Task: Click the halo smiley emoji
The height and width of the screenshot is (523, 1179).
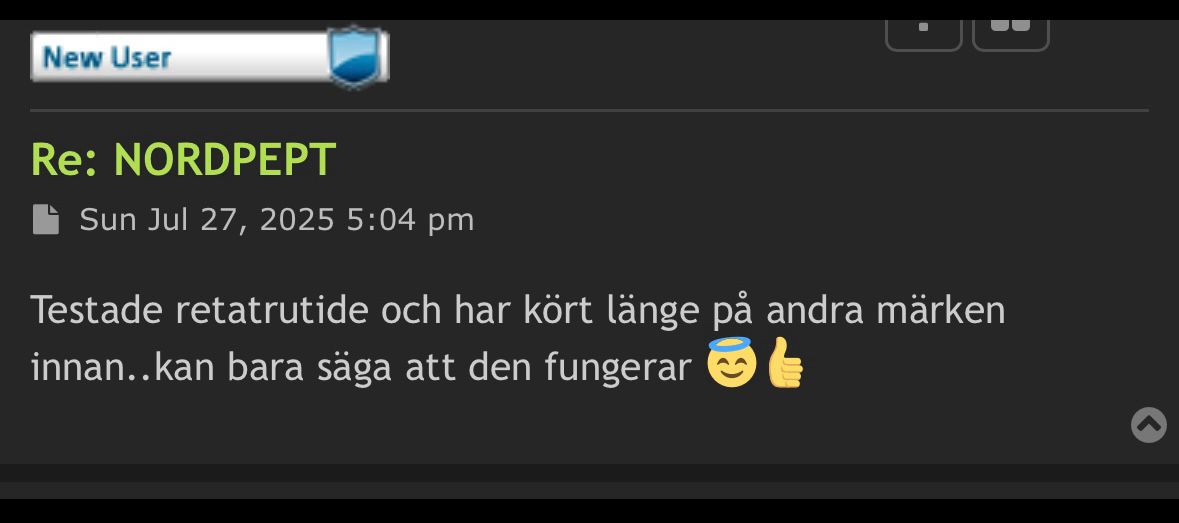Action: (732, 362)
